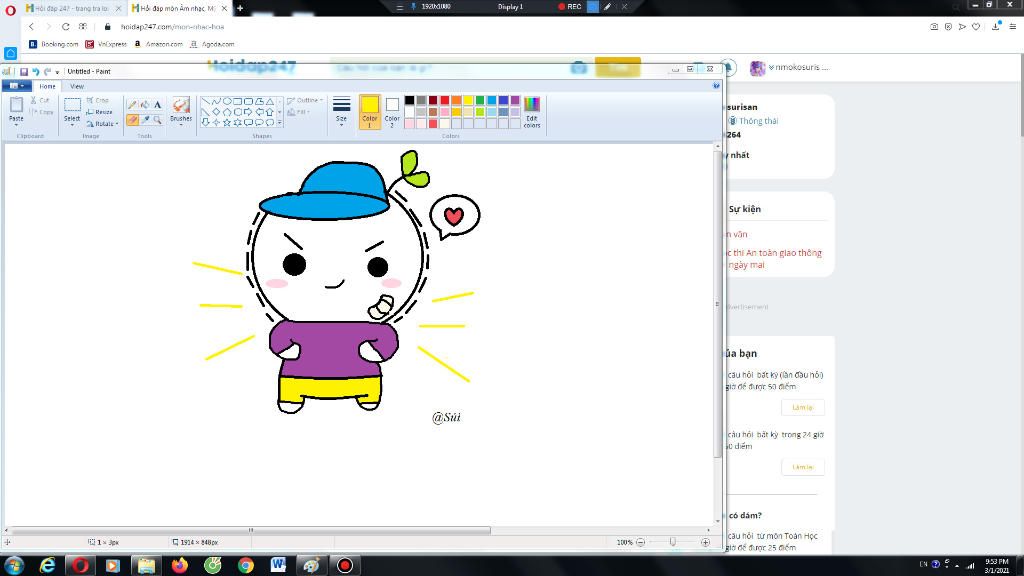Pick the green color swatch
Viewport: 1024px width, 576px height.
[x=480, y=100]
